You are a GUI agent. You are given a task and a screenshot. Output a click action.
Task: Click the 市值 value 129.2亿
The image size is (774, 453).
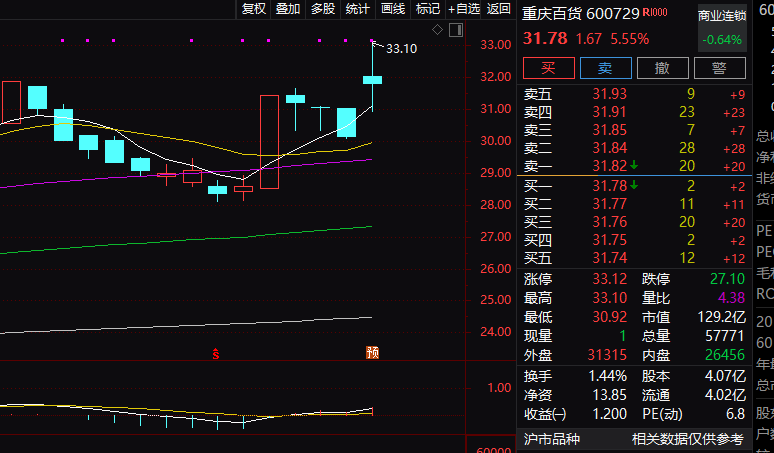(x=721, y=317)
